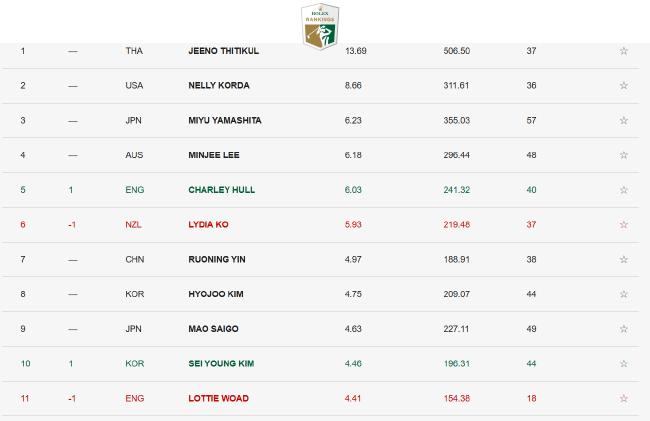Click the star icon next to Hyojoo Kim

624,294
